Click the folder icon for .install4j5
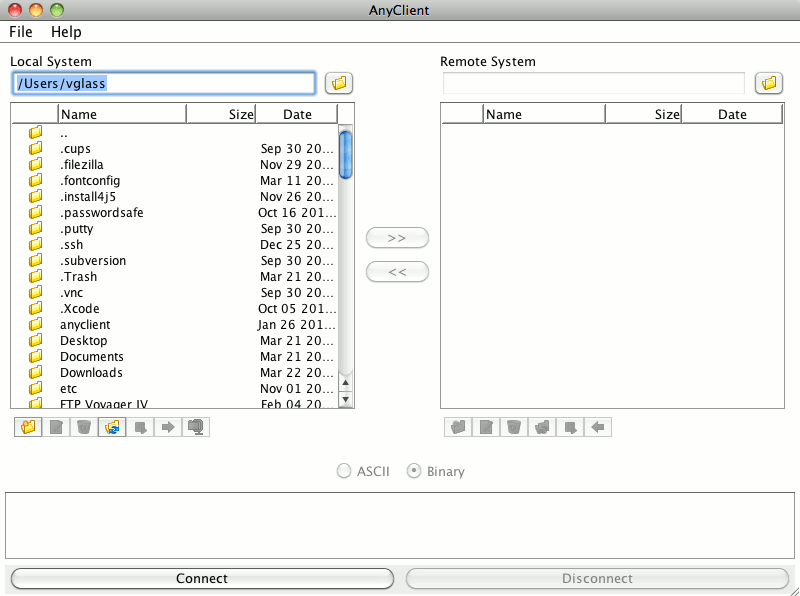The image size is (800, 596). 36,196
